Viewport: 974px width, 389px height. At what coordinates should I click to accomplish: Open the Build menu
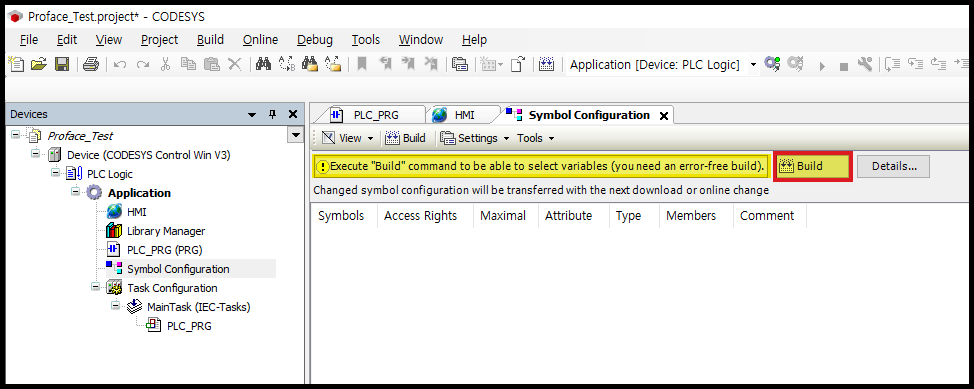pyautogui.click(x=211, y=40)
